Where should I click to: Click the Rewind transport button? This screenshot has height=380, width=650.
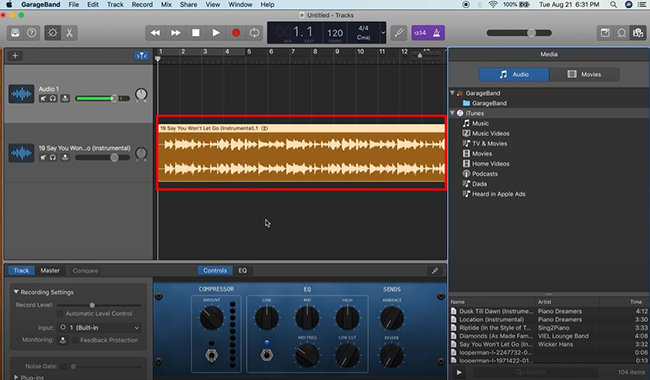155,33
